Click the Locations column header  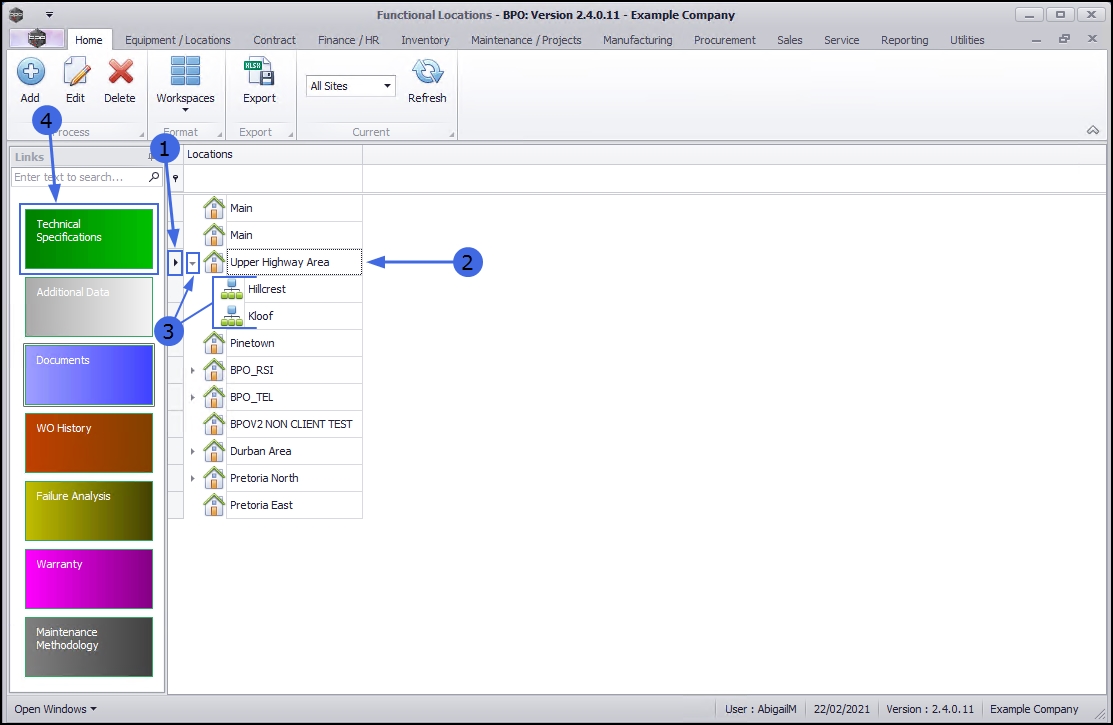point(273,154)
